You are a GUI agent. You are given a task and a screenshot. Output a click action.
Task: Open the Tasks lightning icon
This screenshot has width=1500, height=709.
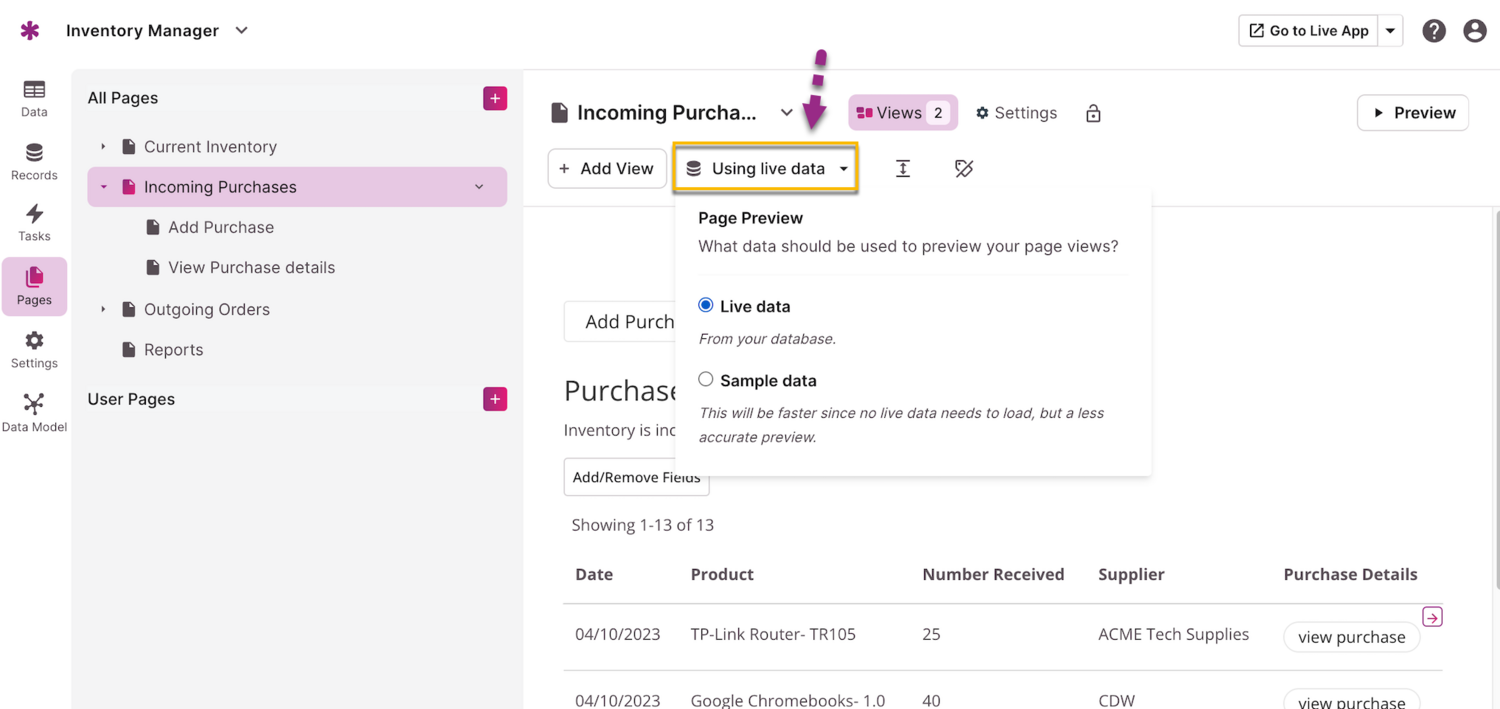click(34, 222)
